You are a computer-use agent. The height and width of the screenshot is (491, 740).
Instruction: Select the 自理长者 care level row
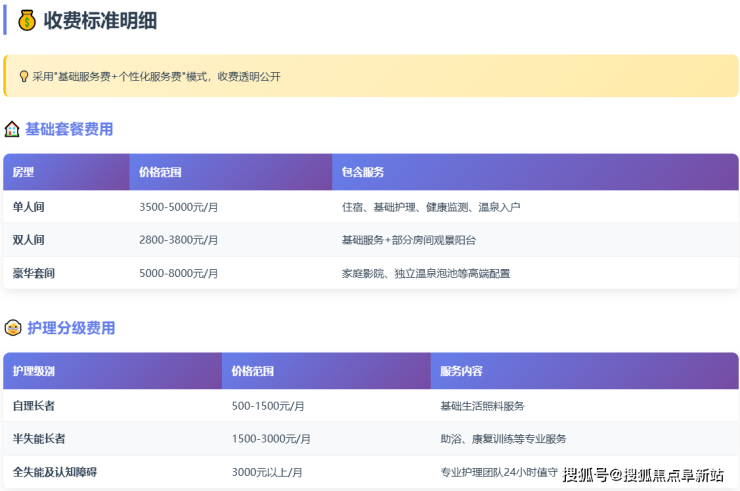33,406
